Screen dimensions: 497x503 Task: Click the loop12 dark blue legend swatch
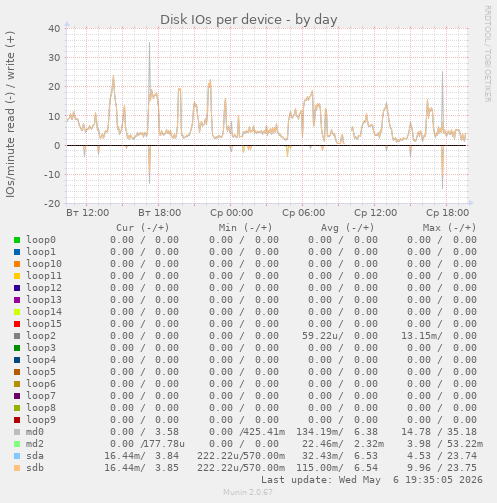point(17,288)
